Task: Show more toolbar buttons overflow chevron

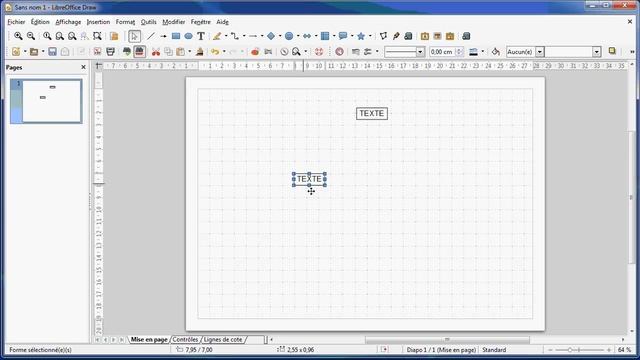Action: (632, 52)
